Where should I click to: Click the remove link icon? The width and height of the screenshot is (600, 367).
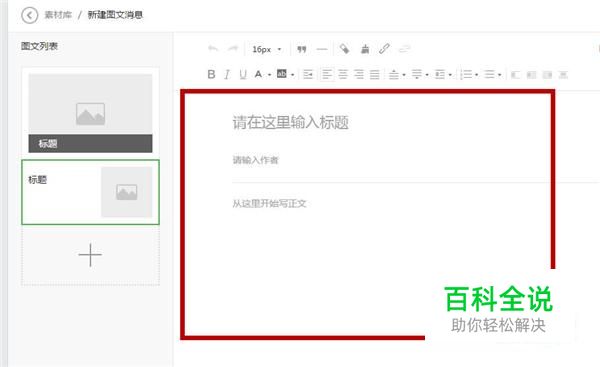[x=404, y=49]
